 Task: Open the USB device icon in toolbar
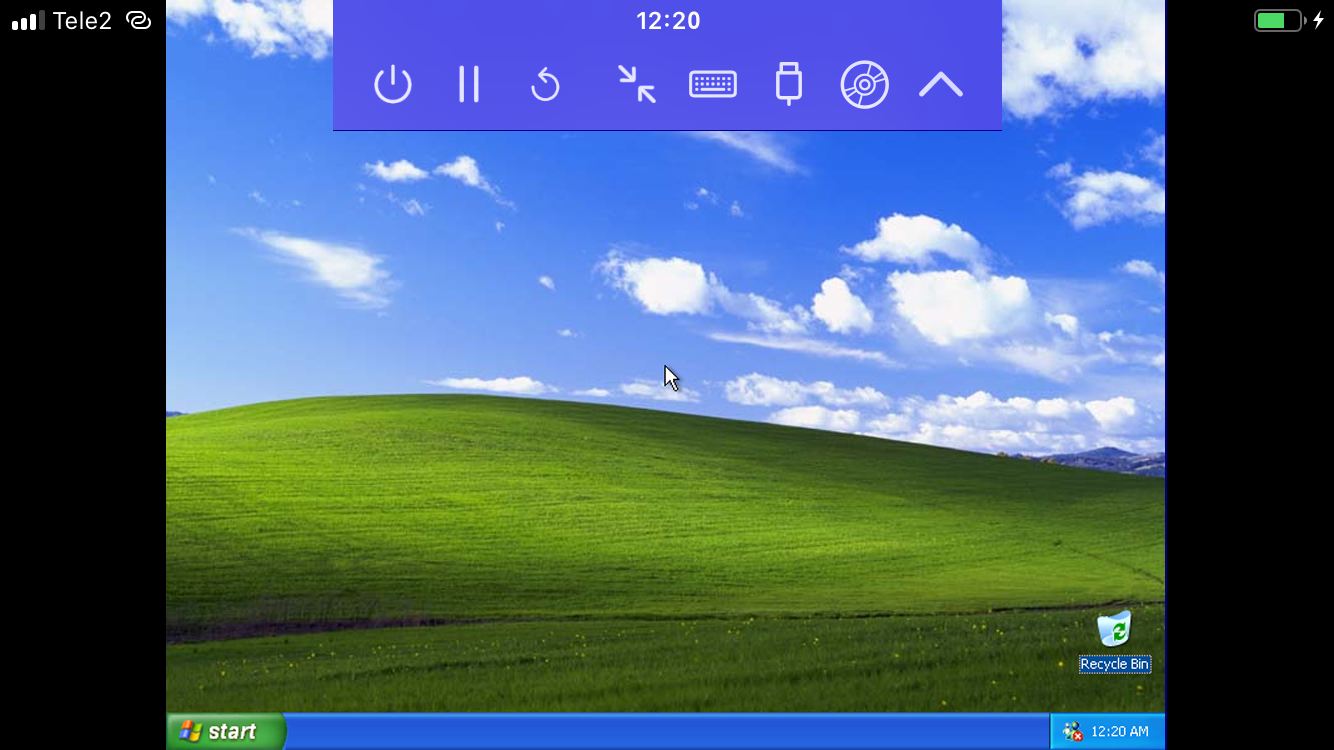click(x=789, y=85)
